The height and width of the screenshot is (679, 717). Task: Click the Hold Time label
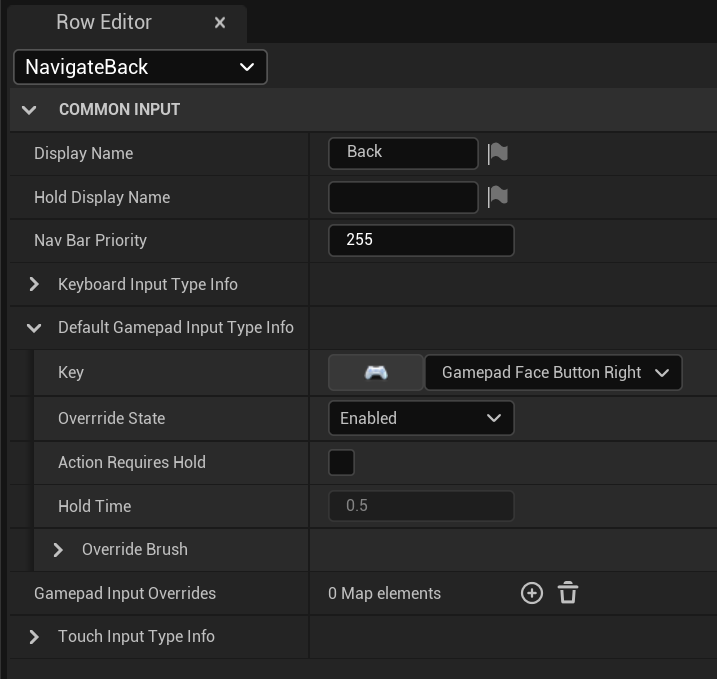(95, 506)
